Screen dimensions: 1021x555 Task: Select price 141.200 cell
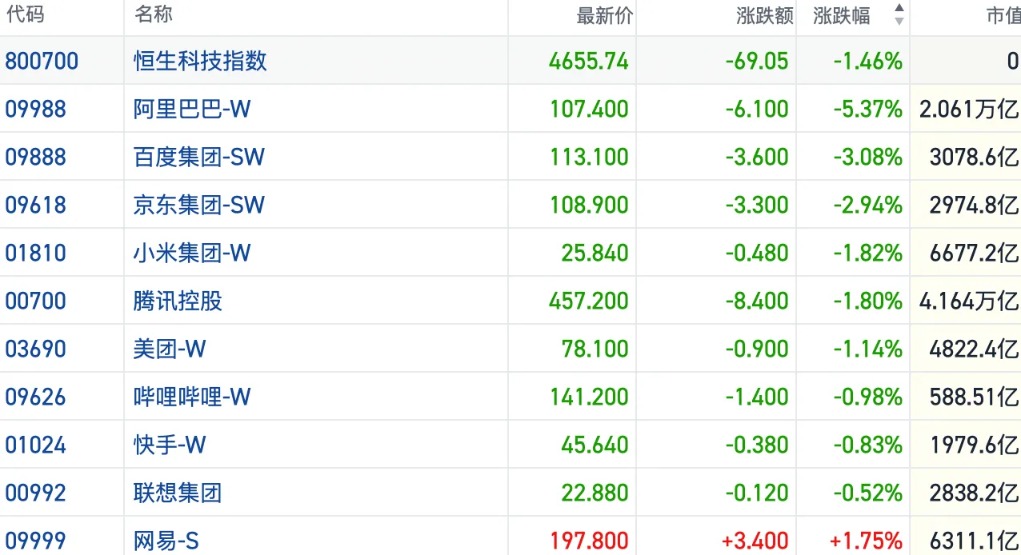589,397
